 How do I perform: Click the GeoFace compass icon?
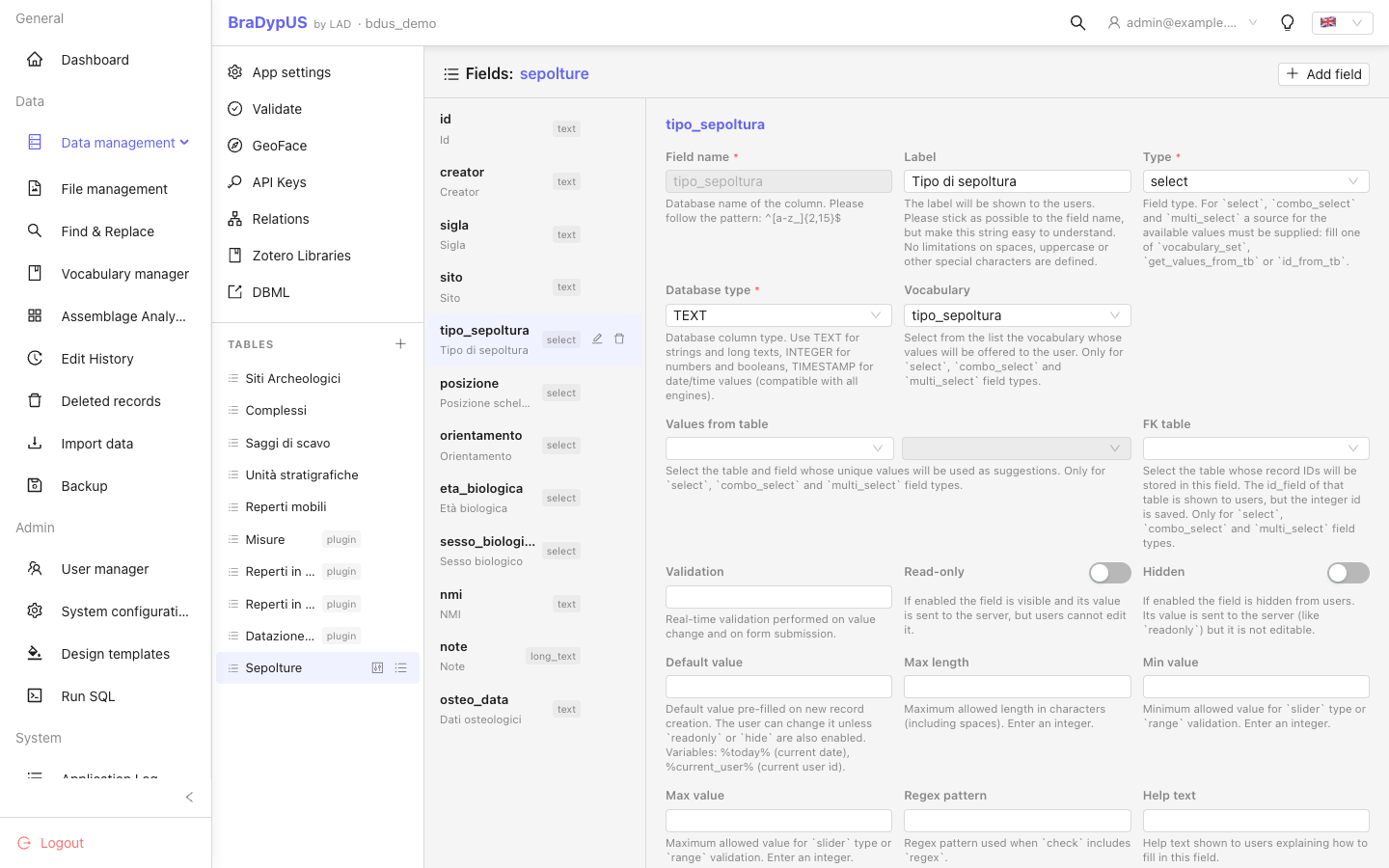click(234, 146)
